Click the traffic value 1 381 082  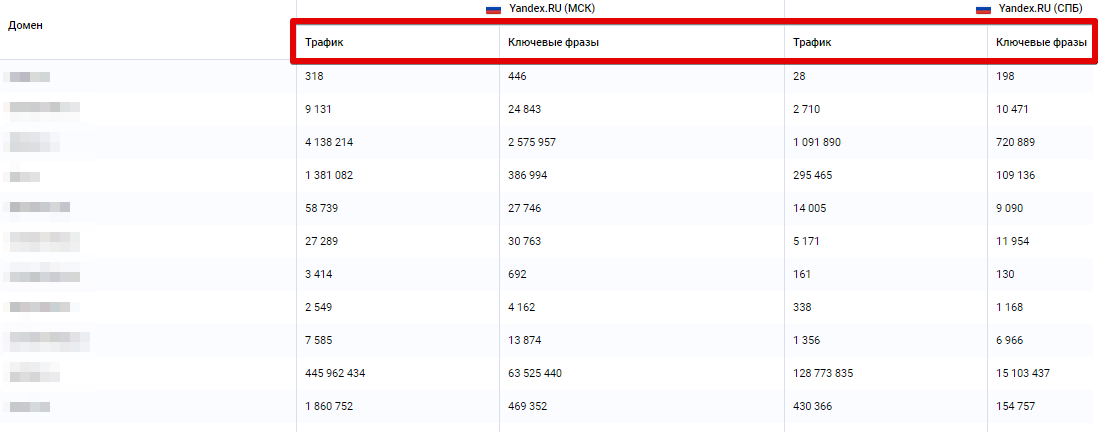tap(329, 175)
